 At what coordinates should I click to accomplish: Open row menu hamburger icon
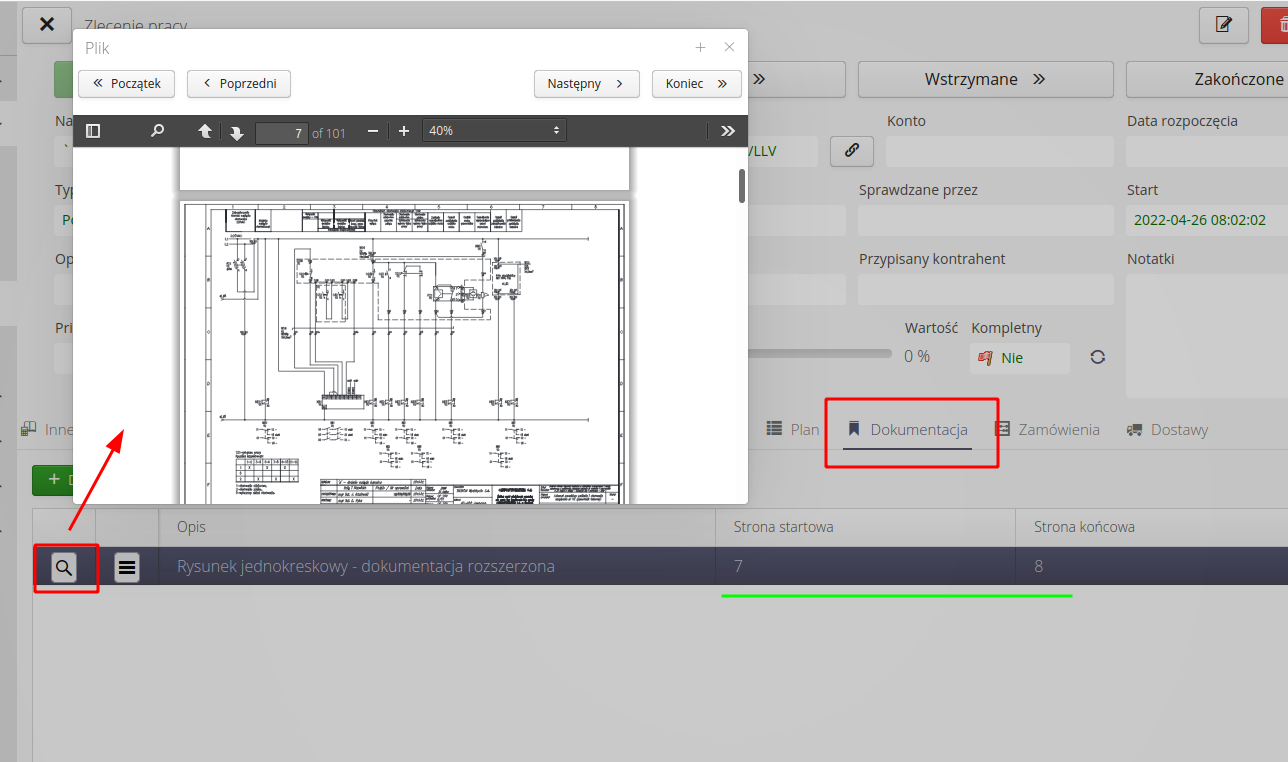click(x=127, y=568)
